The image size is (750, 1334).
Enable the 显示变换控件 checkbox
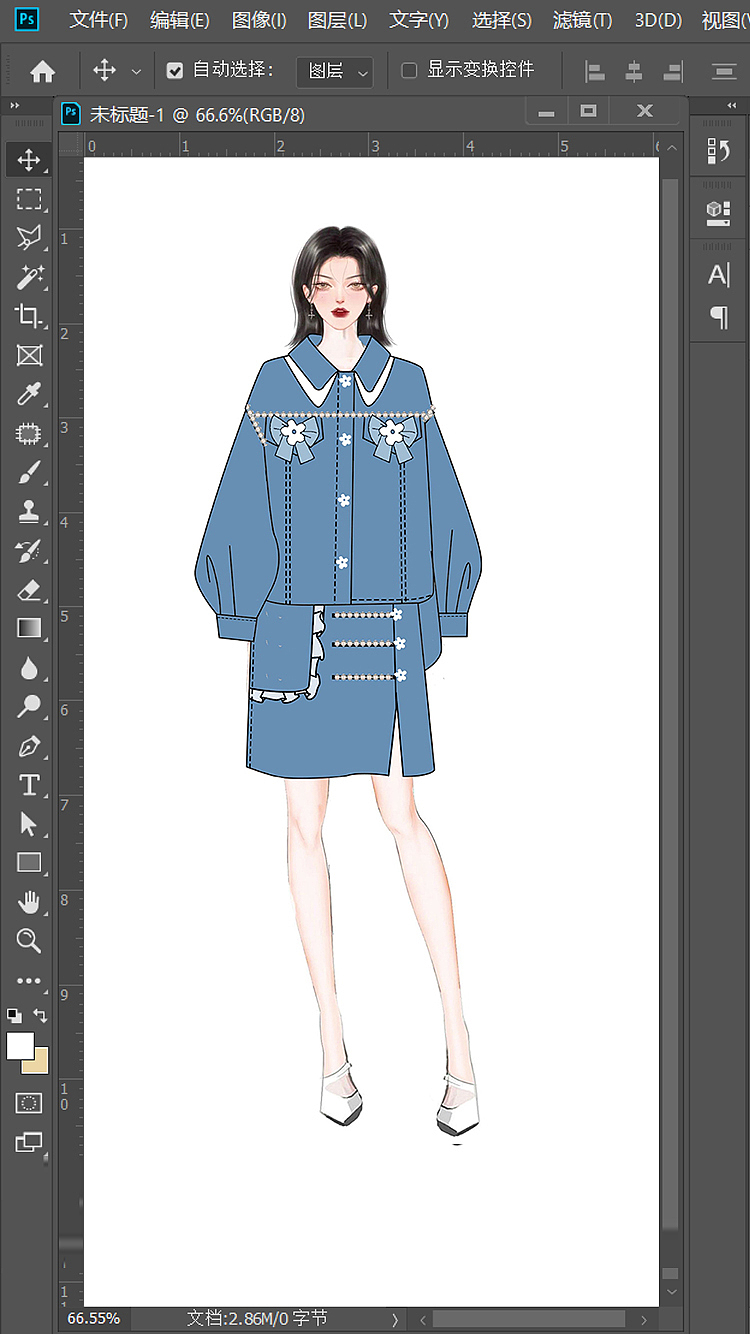409,70
